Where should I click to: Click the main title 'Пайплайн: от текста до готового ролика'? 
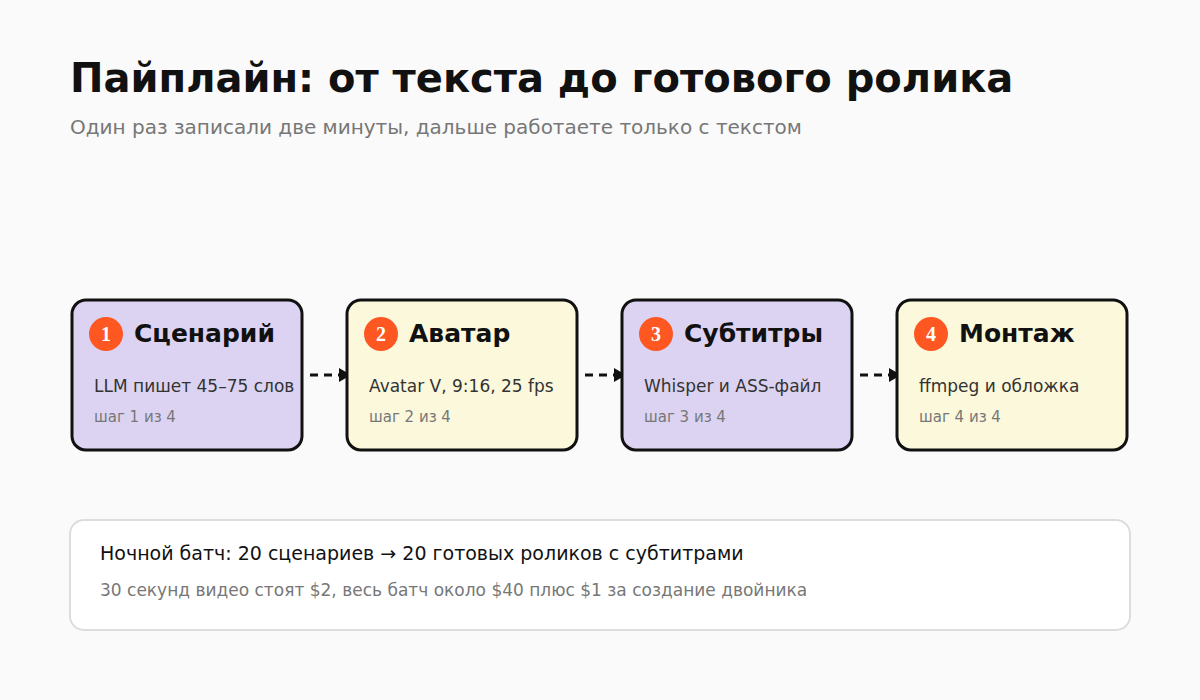pyautogui.click(x=541, y=79)
